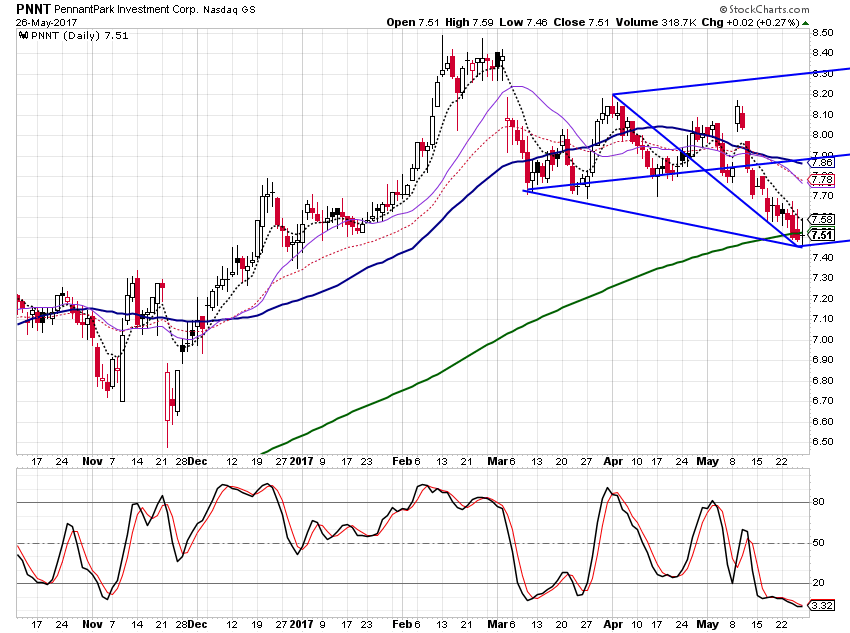Click the Close 7.51 value in the header
The image size is (850, 633).
click(581, 22)
